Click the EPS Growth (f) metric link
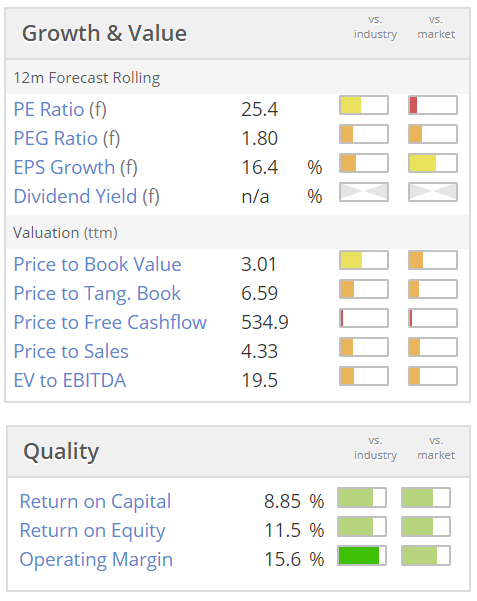The height and width of the screenshot is (601, 477). tap(76, 167)
